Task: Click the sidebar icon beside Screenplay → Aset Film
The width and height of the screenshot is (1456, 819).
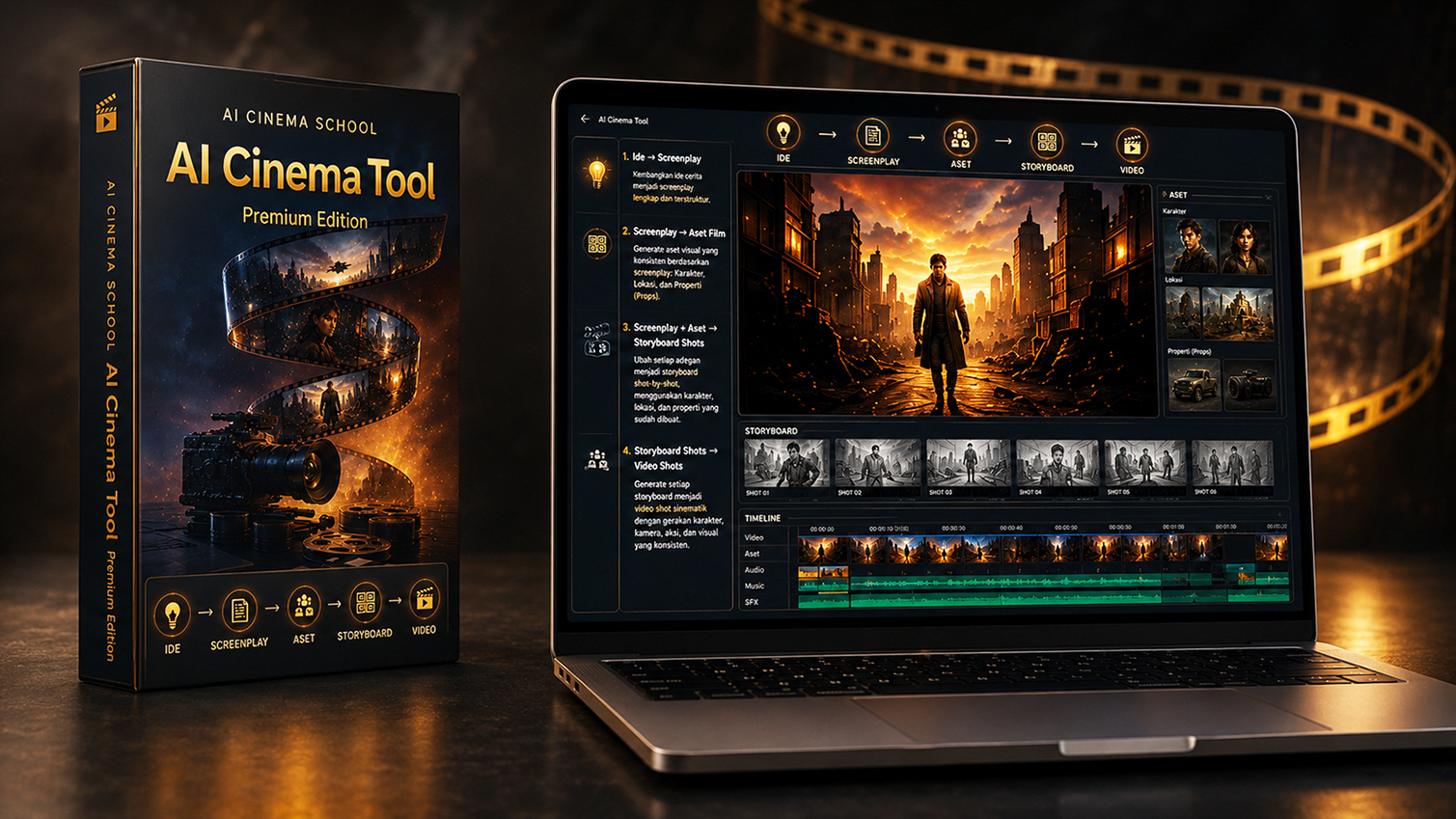Action: (597, 244)
